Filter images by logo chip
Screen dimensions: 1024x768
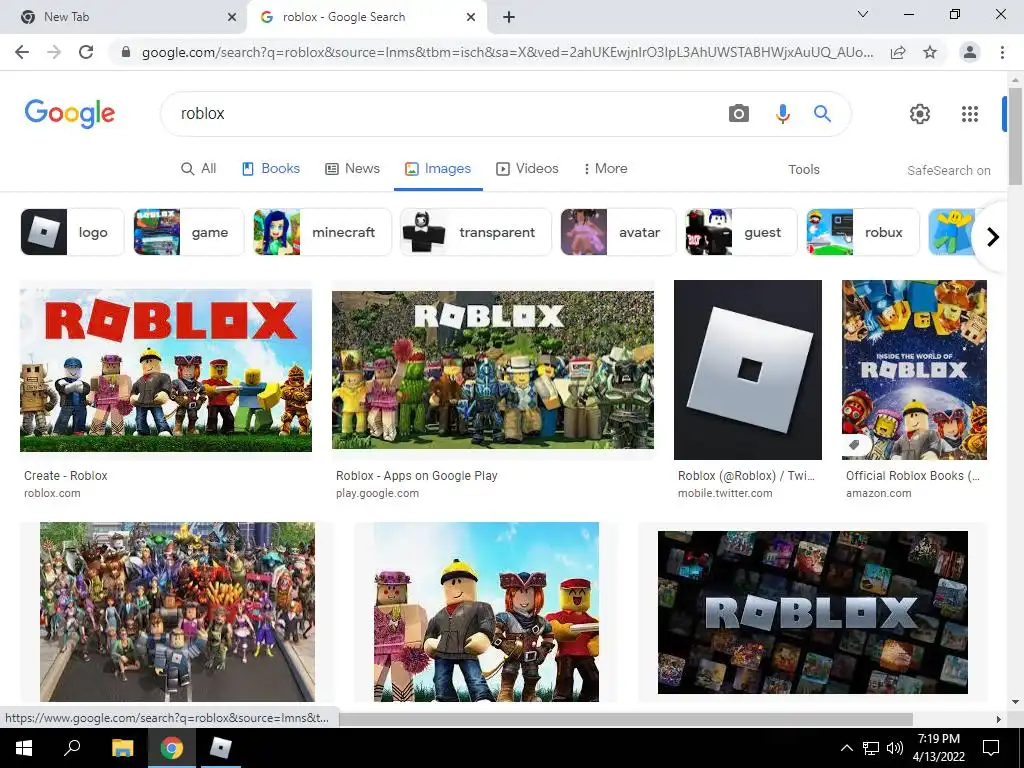(72, 232)
